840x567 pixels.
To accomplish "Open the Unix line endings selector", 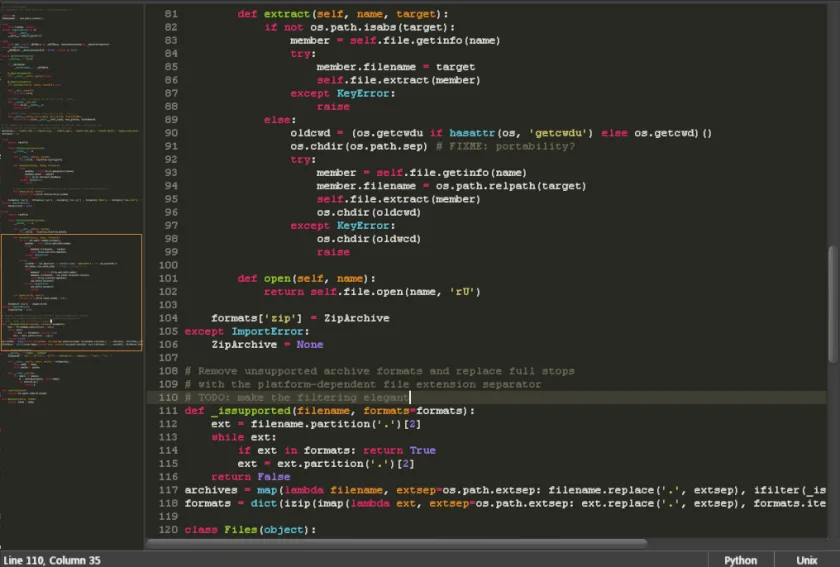I will tap(806, 560).
